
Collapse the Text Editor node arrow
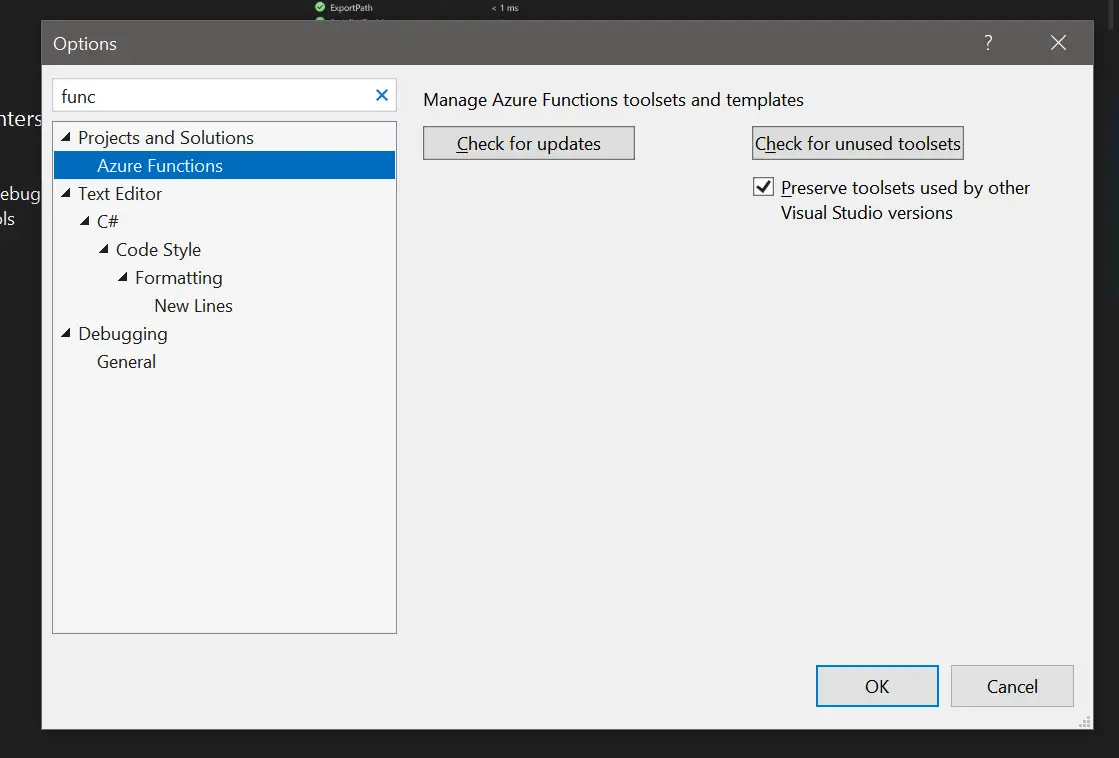(66, 194)
